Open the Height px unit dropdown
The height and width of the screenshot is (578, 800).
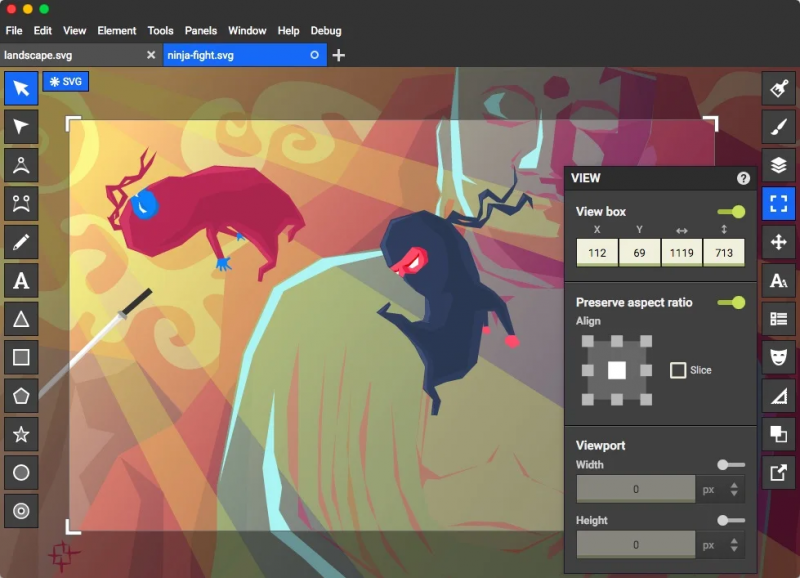pyautogui.click(x=721, y=545)
